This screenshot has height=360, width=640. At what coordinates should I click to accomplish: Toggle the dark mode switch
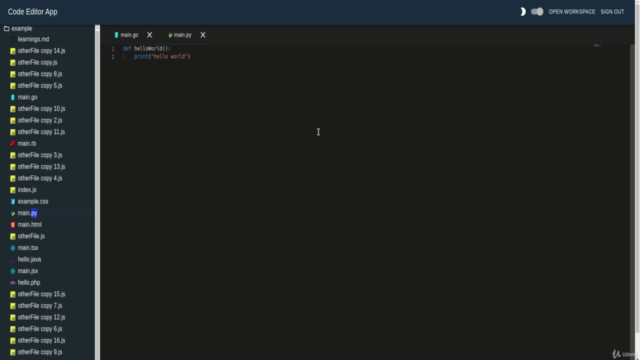[537, 12]
